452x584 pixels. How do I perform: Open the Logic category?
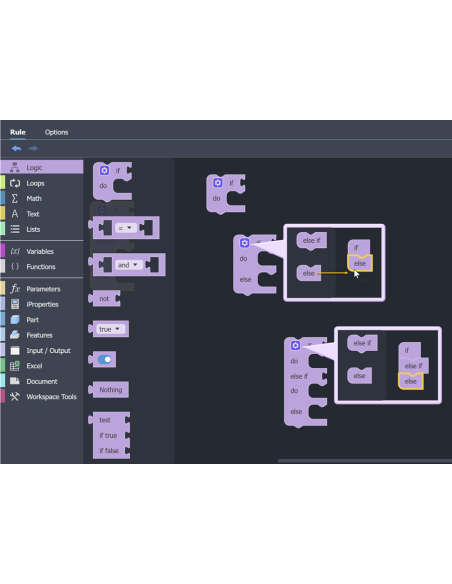point(42,168)
